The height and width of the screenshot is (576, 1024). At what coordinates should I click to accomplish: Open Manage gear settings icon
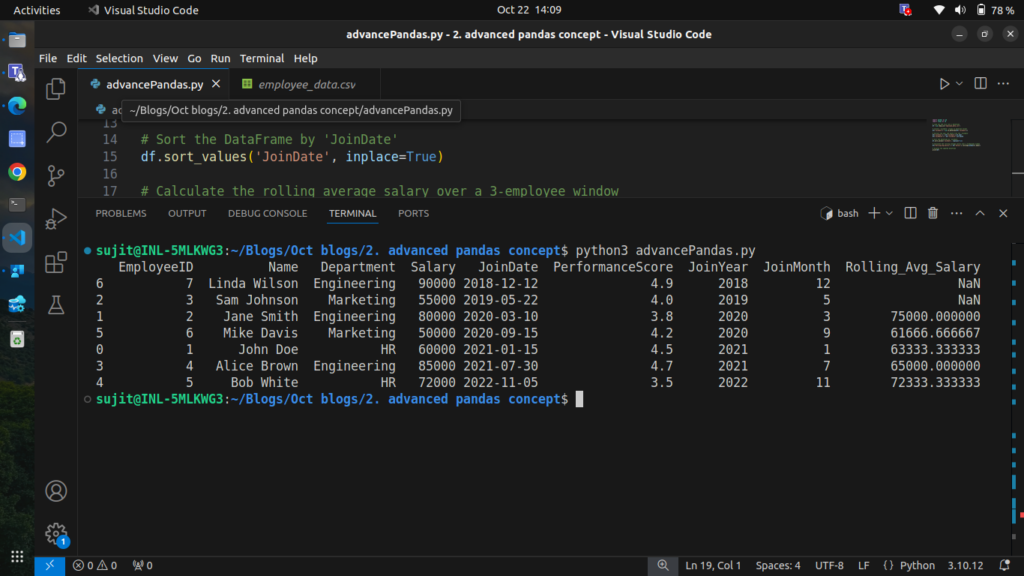tap(56, 534)
